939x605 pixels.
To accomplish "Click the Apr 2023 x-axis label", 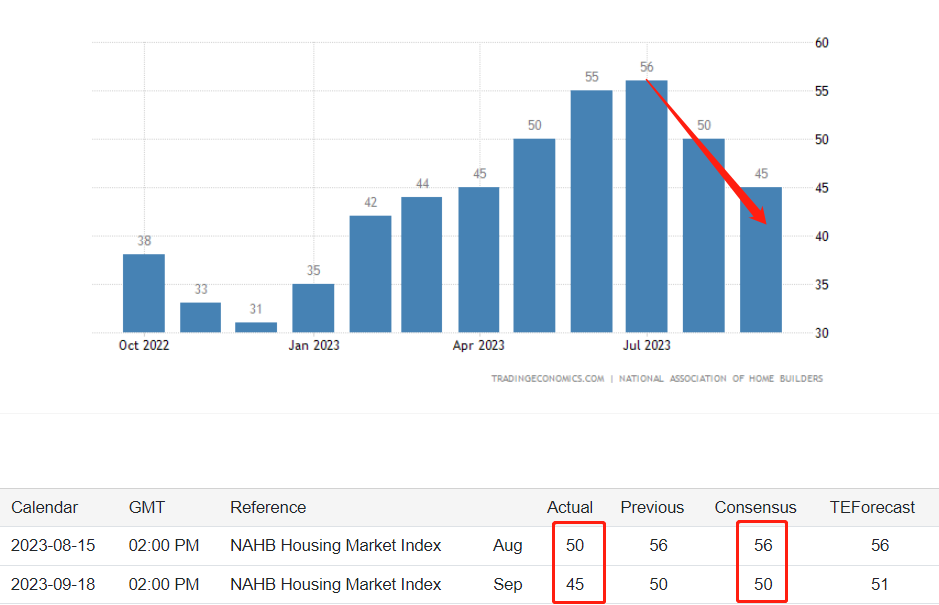I will click(478, 346).
